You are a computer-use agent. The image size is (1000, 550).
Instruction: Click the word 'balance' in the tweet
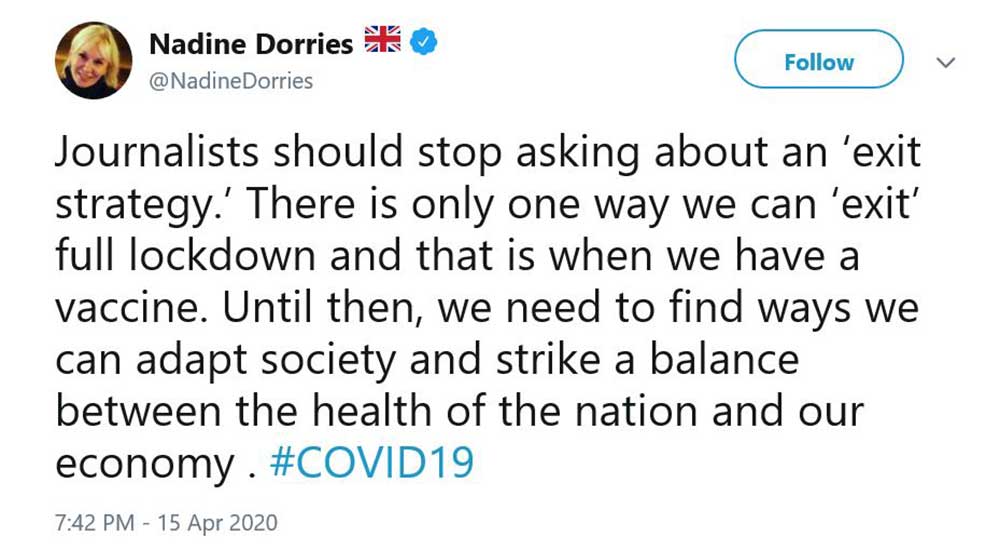[726, 360]
